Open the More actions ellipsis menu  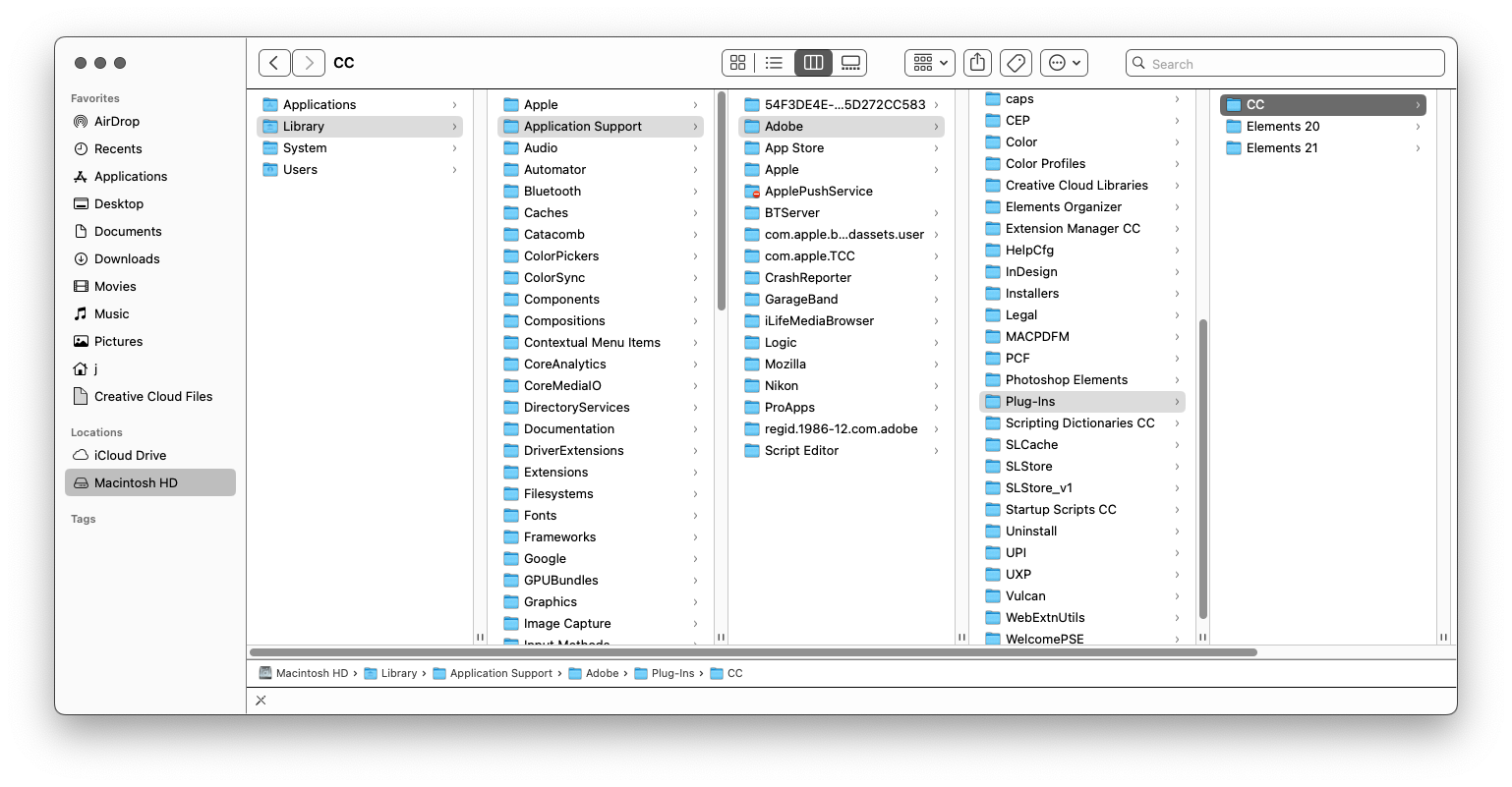click(1064, 63)
